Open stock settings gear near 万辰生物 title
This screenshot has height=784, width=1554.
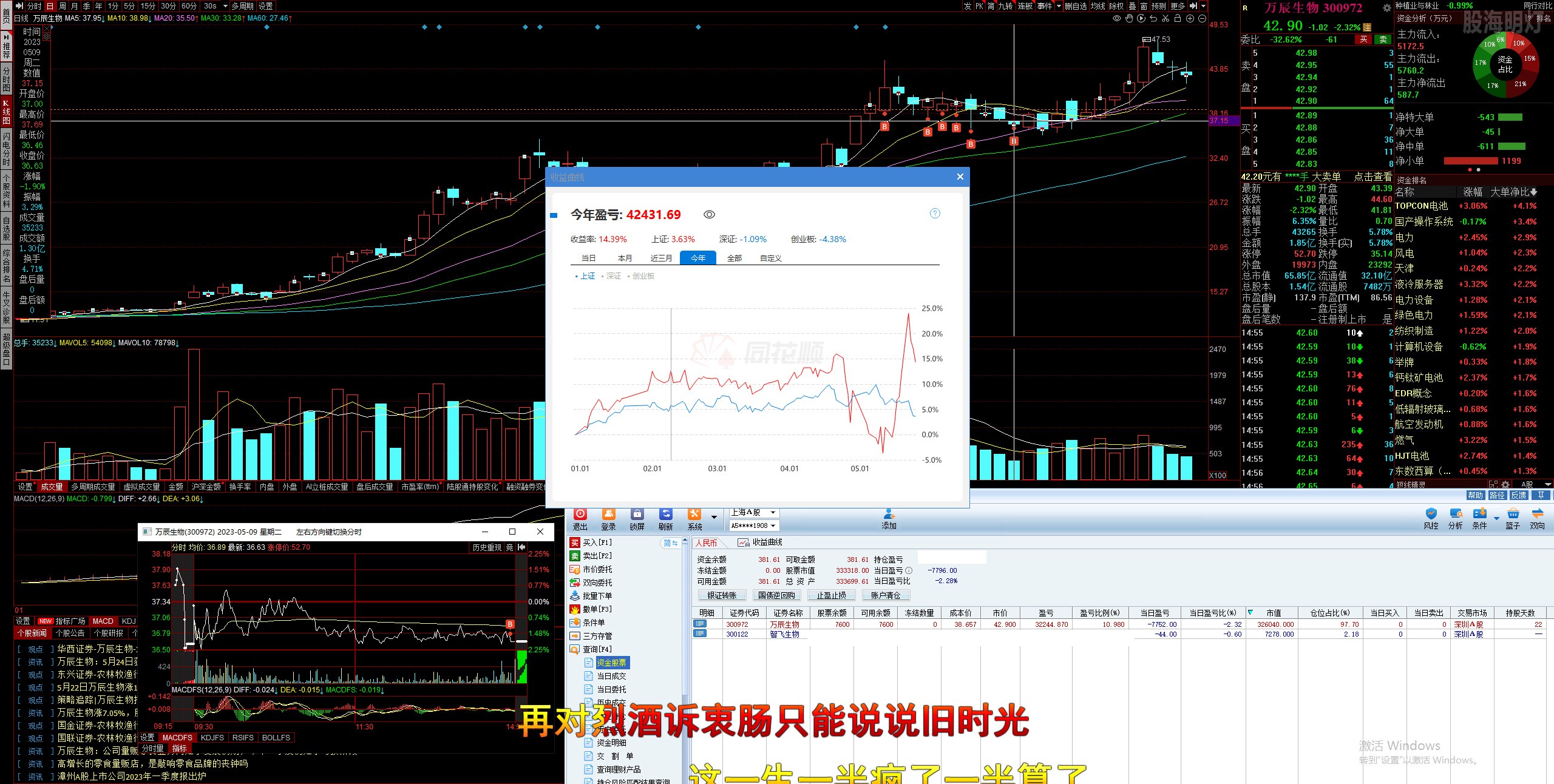click(x=1386, y=8)
